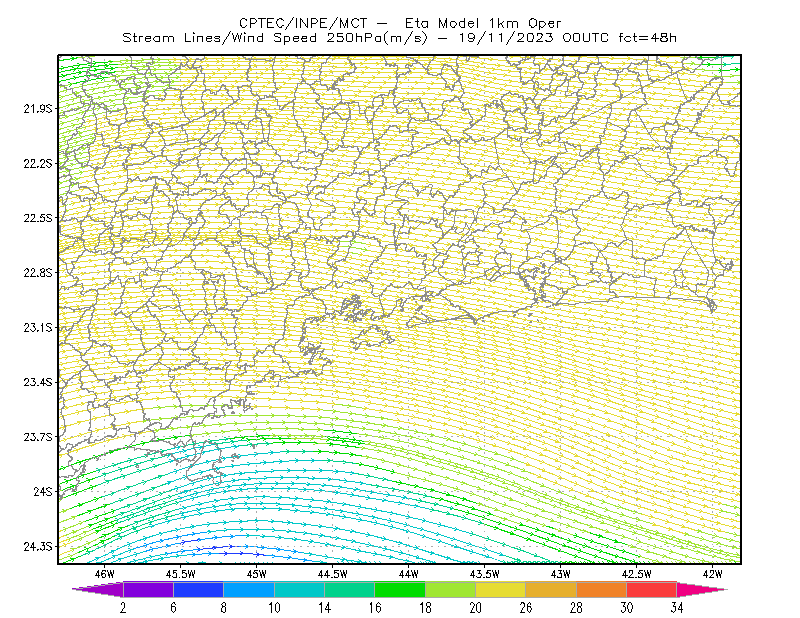Select the gold swatch between 26 and 28
This screenshot has height=618, width=800.
point(551,589)
